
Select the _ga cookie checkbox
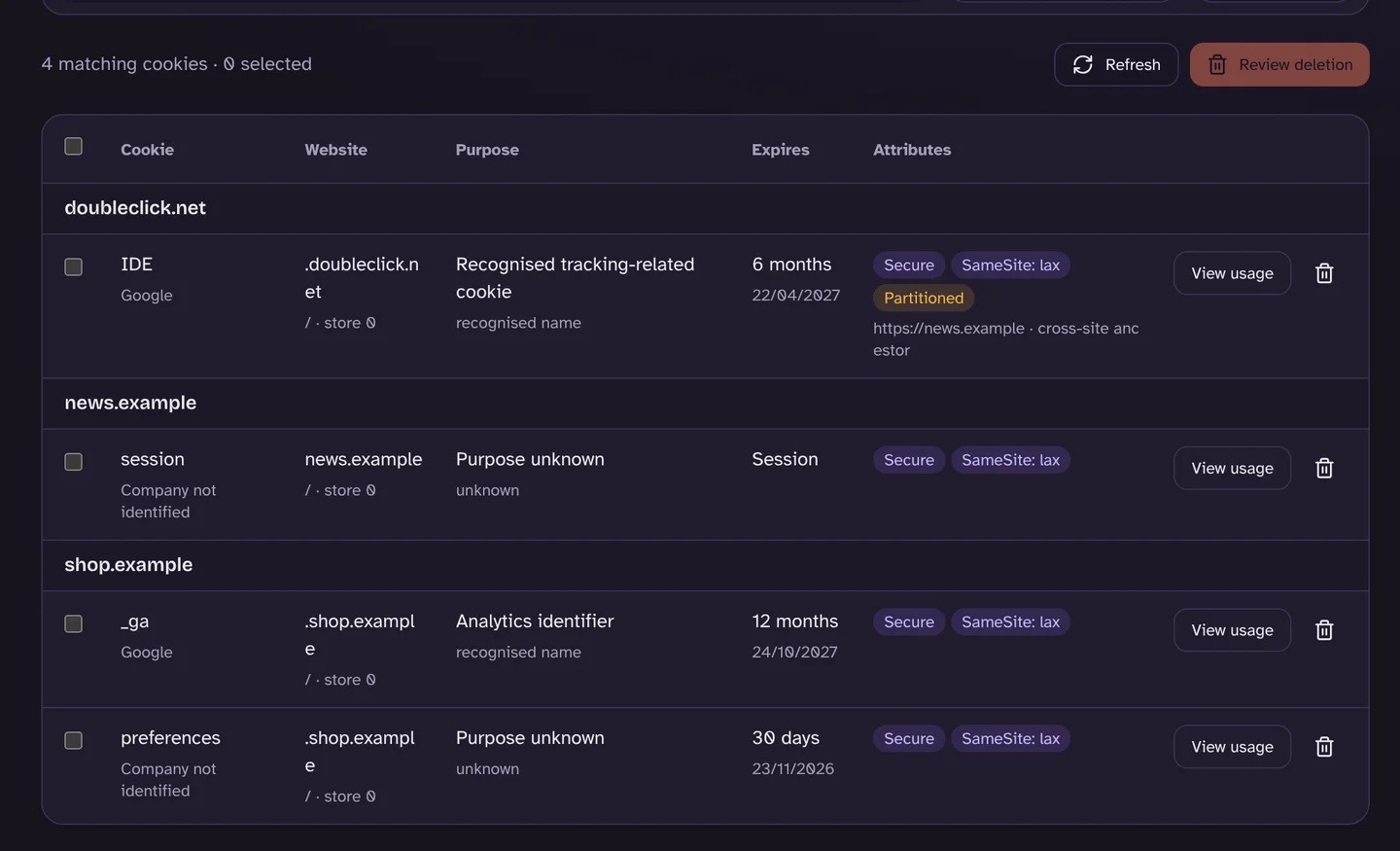(x=73, y=623)
